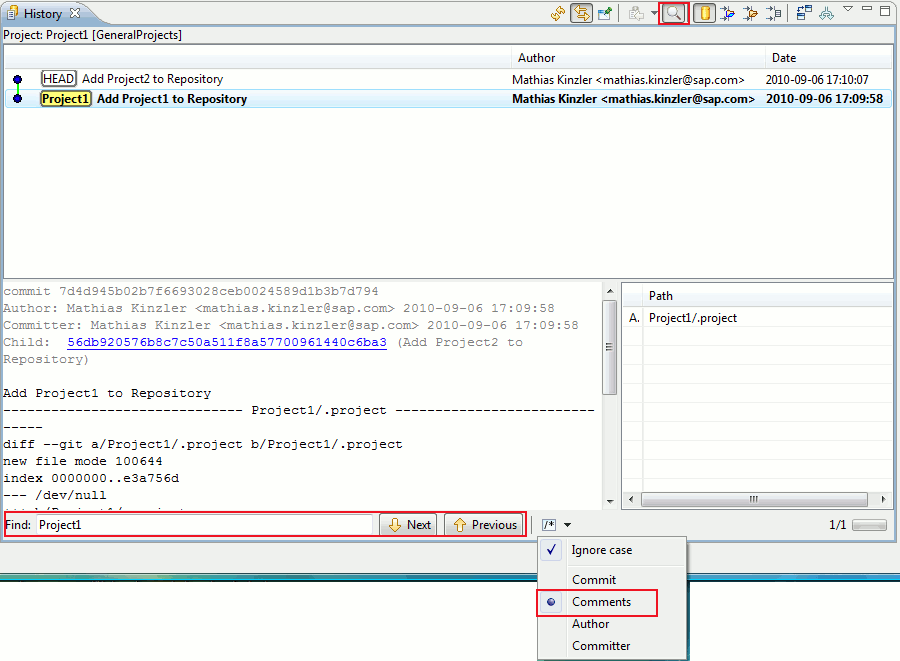Pin the History view
The image size is (900, 661).
click(605, 13)
